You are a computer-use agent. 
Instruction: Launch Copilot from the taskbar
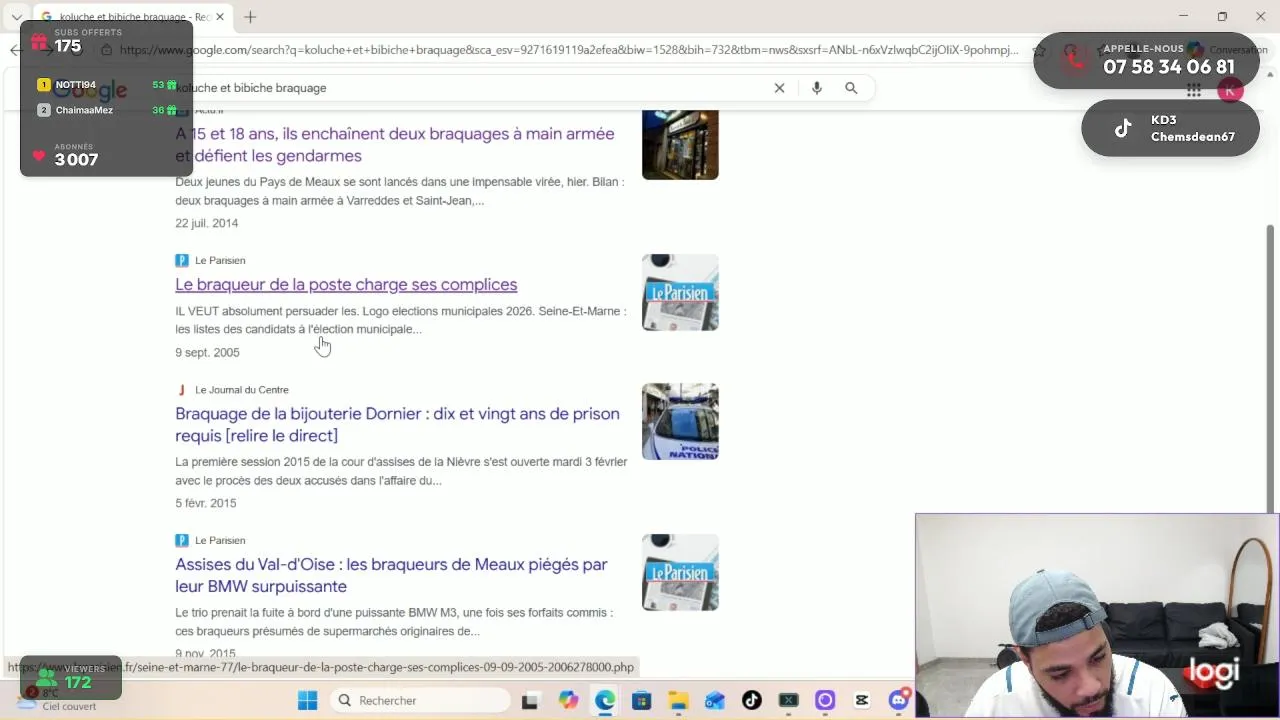click(568, 700)
